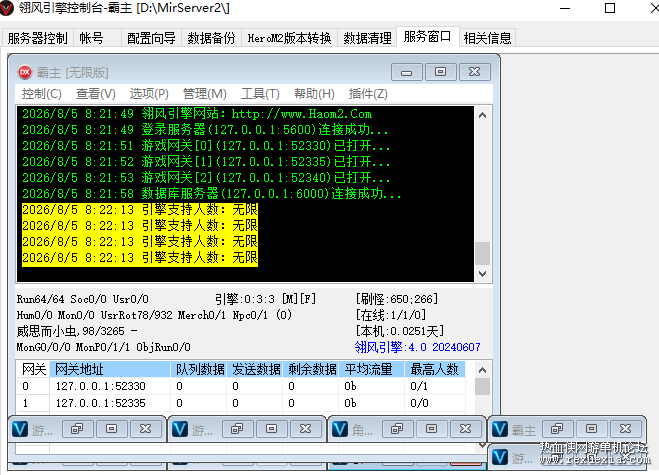Sort by 剩余数据 column header
This screenshot has height=475, width=659.
(311, 369)
